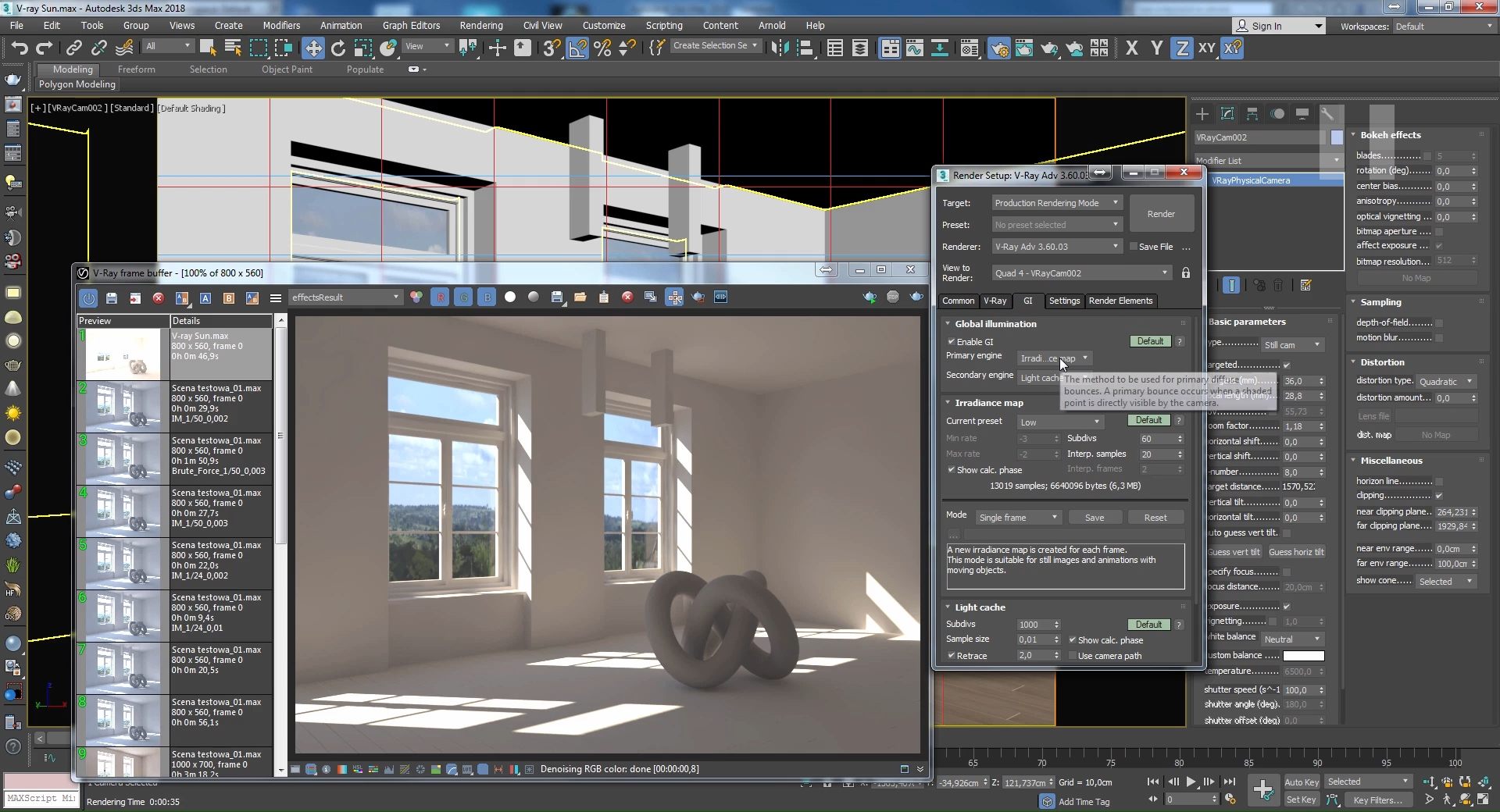Click Save button for irradiance map
Image resolution: width=1500 pixels, height=812 pixels.
1095,518
